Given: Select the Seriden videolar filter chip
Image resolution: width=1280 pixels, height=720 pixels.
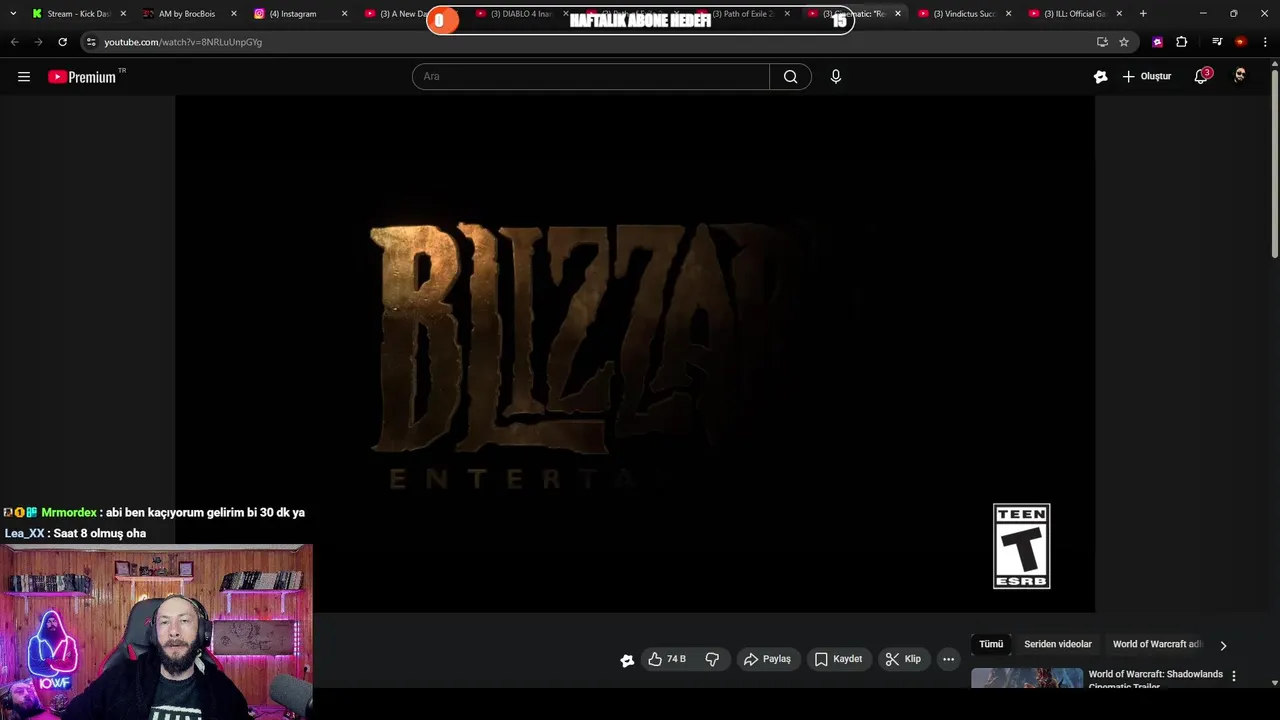Looking at the screenshot, I should pyautogui.click(x=1057, y=645).
